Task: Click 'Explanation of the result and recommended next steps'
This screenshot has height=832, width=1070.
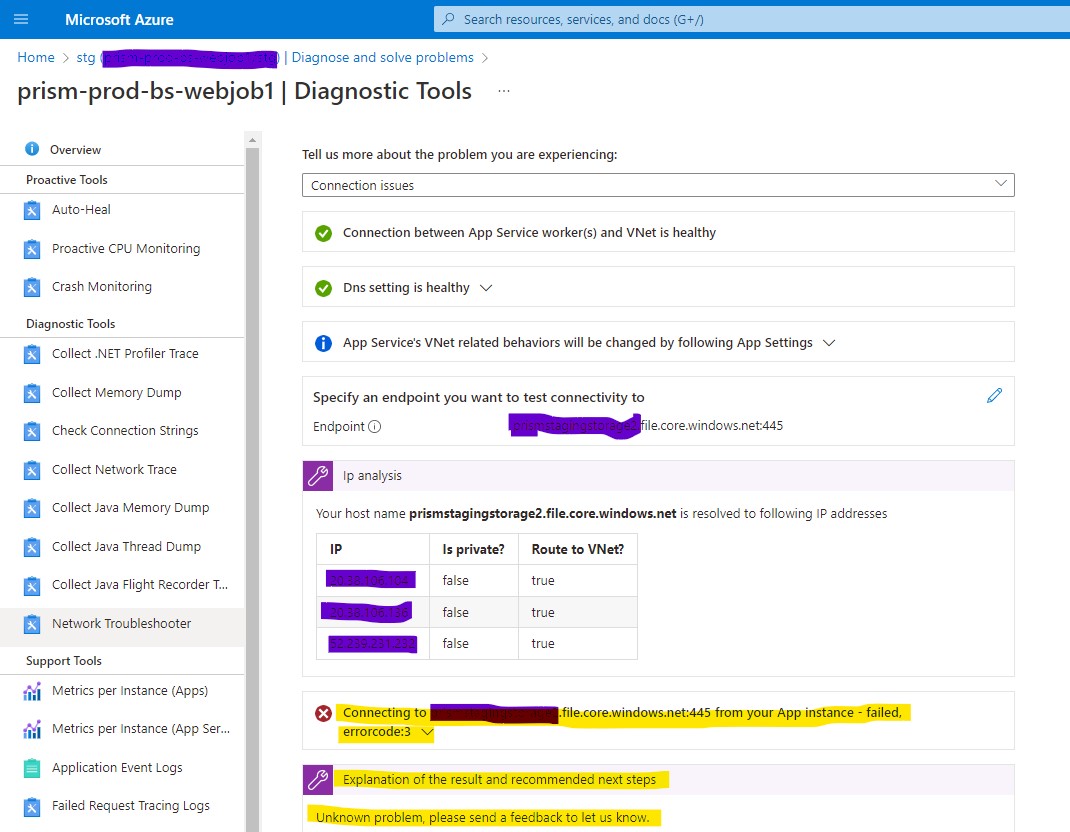Action: (499, 779)
